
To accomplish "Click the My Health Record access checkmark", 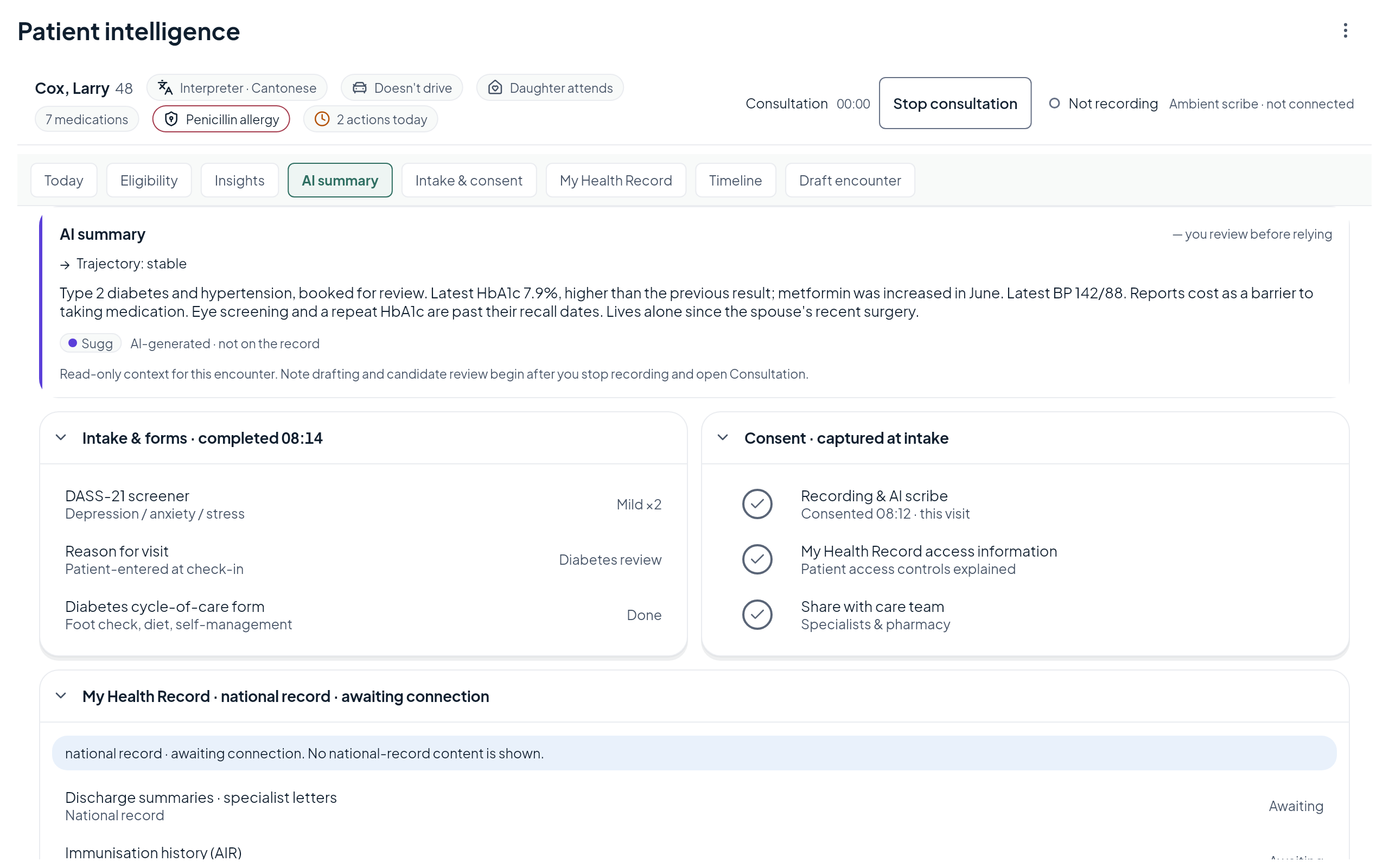I will (757, 559).
